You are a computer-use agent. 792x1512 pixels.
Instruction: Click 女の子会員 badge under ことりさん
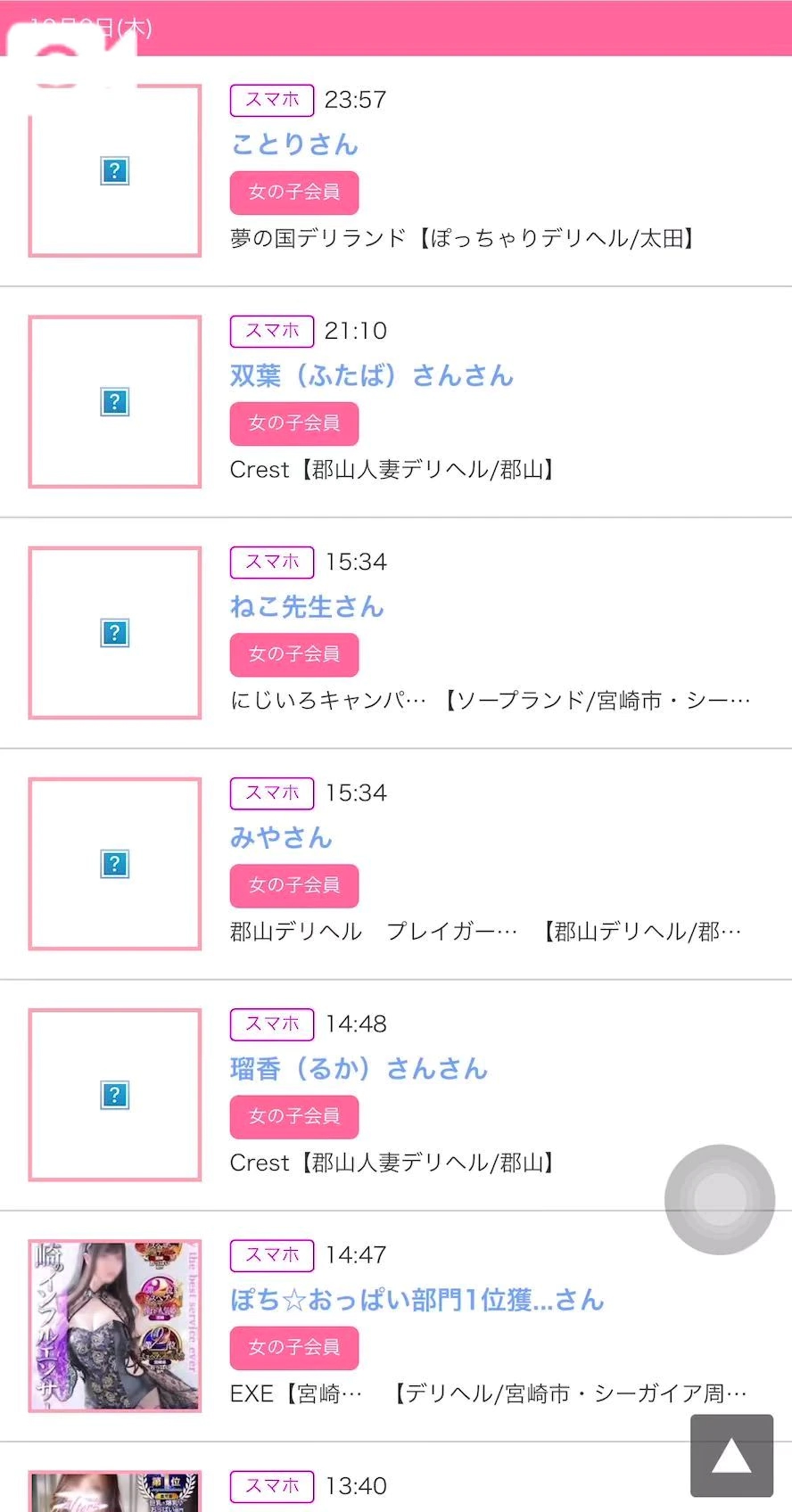pos(294,193)
